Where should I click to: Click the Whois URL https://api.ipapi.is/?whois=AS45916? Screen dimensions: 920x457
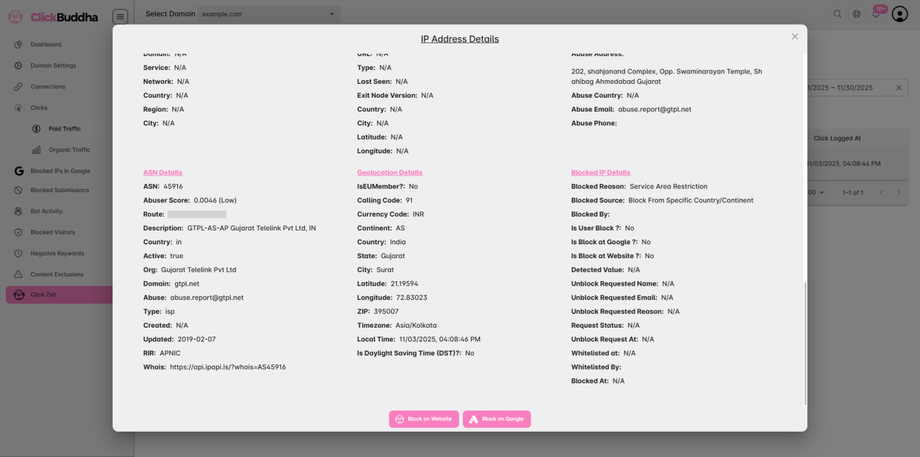click(x=228, y=367)
